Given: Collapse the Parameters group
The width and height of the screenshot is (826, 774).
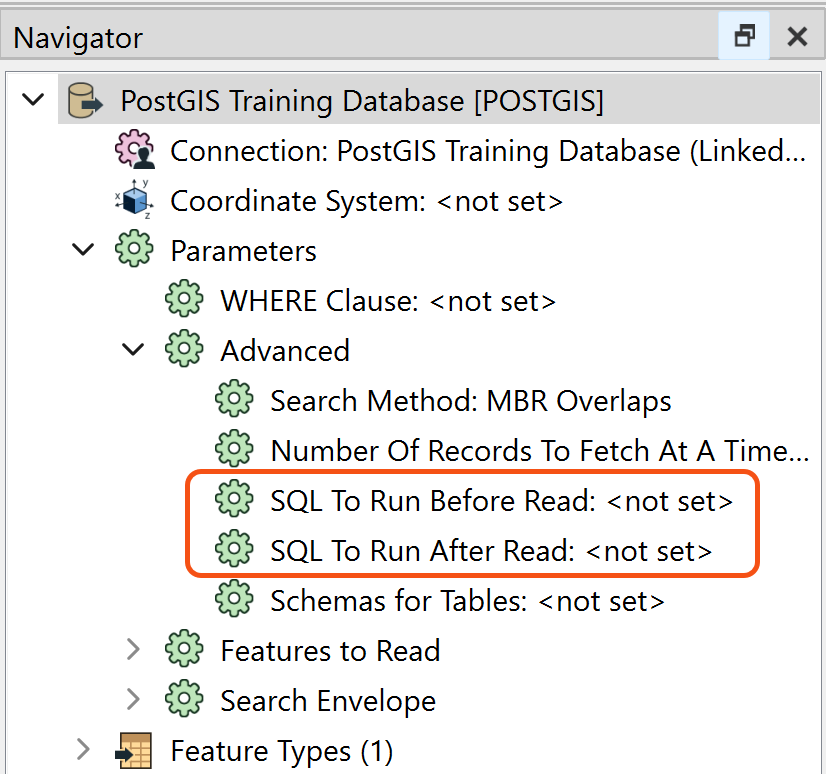Looking at the screenshot, I should point(84,251).
